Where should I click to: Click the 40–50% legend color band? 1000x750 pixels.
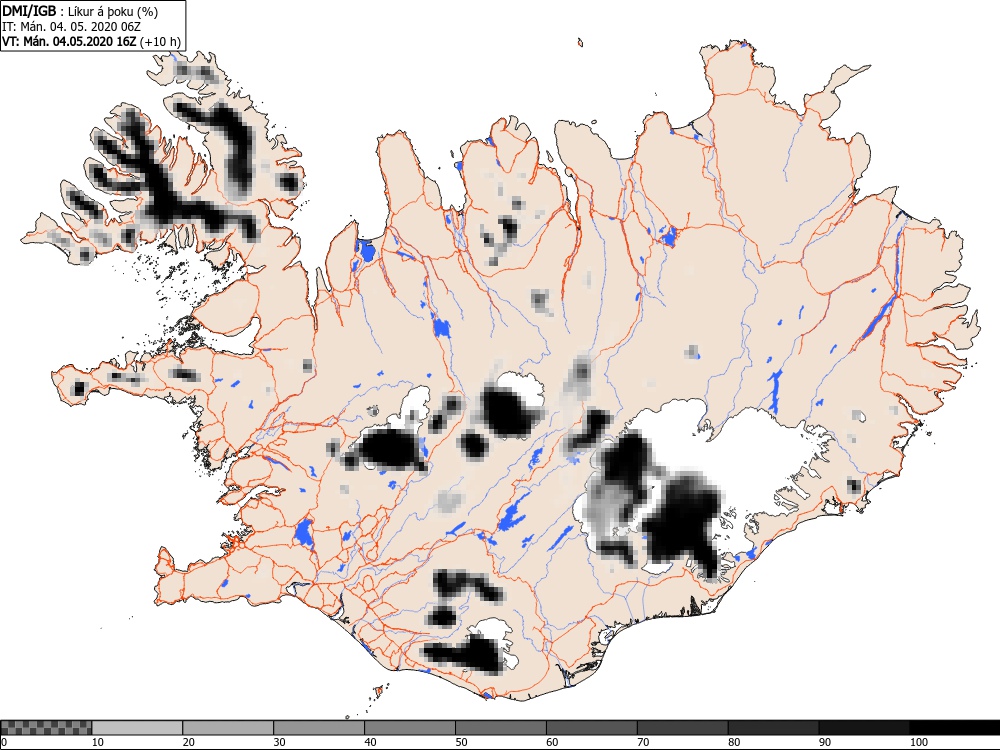[x=410, y=728]
